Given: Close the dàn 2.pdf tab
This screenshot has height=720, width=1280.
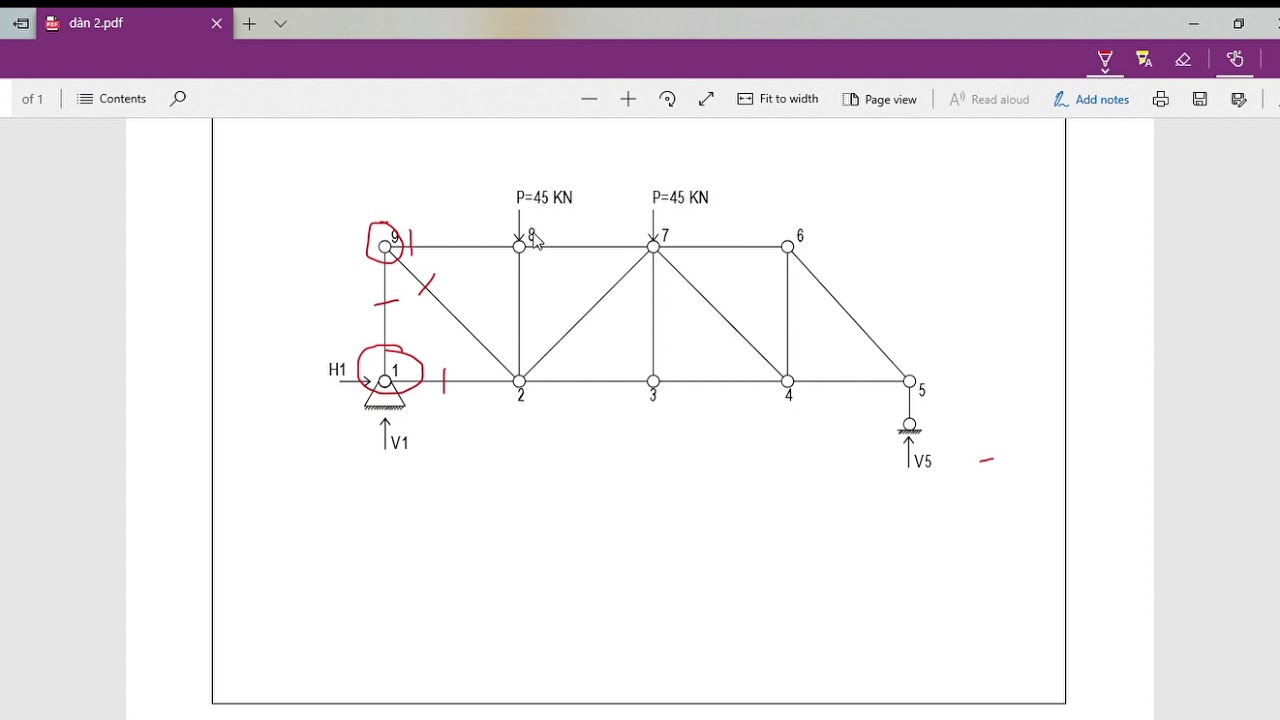Looking at the screenshot, I should (x=216, y=23).
